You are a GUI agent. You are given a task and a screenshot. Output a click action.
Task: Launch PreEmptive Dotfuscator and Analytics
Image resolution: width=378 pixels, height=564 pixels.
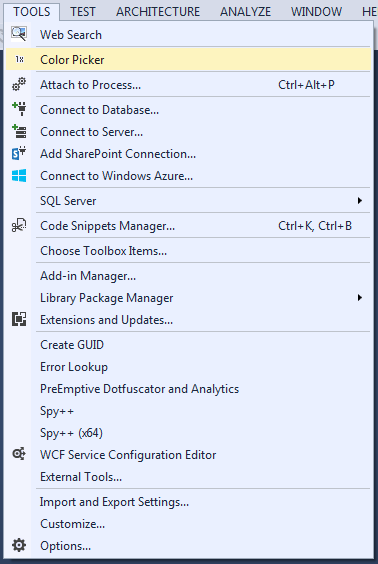pos(188,388)
